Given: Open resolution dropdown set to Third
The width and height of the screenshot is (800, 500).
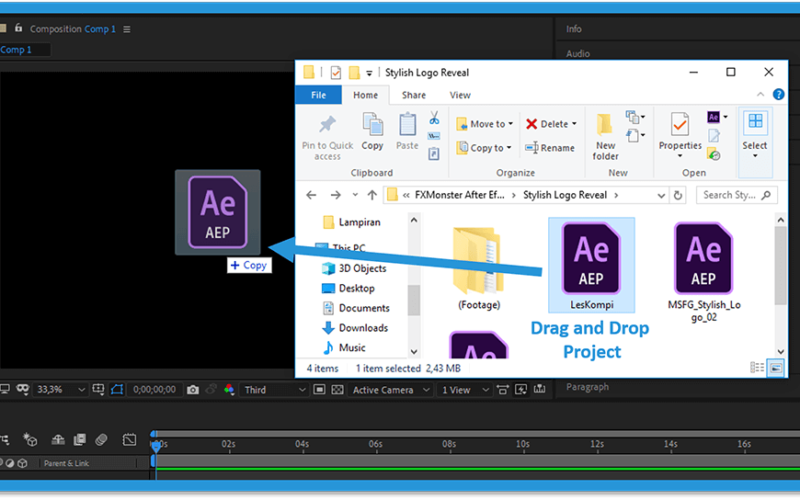Looking at the screenshot, I should [274, 390].
